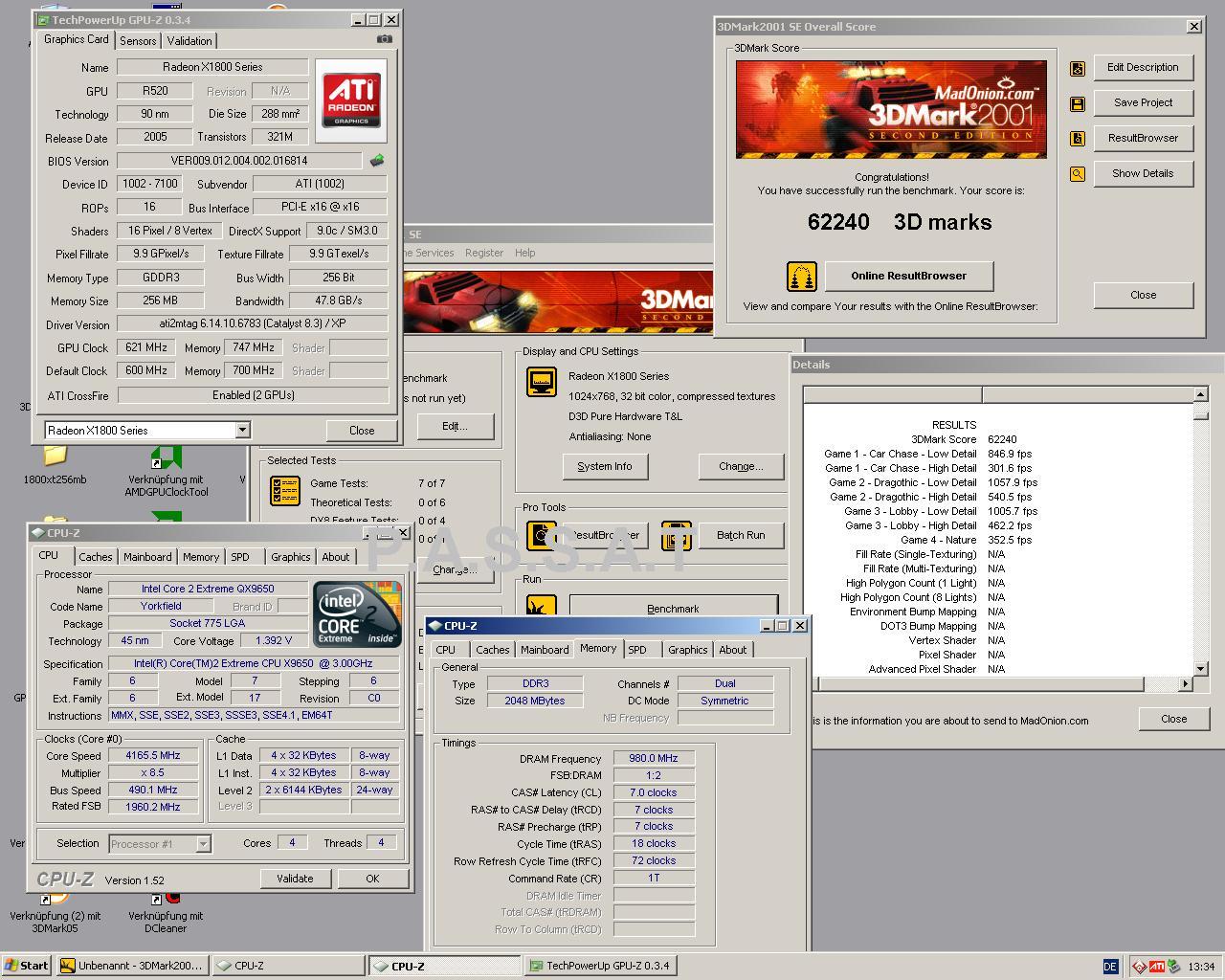The width and height of the screenshot is (1225, 980).
Task: Click the Show Details magnifier icon
Action: coord(1078,174)
